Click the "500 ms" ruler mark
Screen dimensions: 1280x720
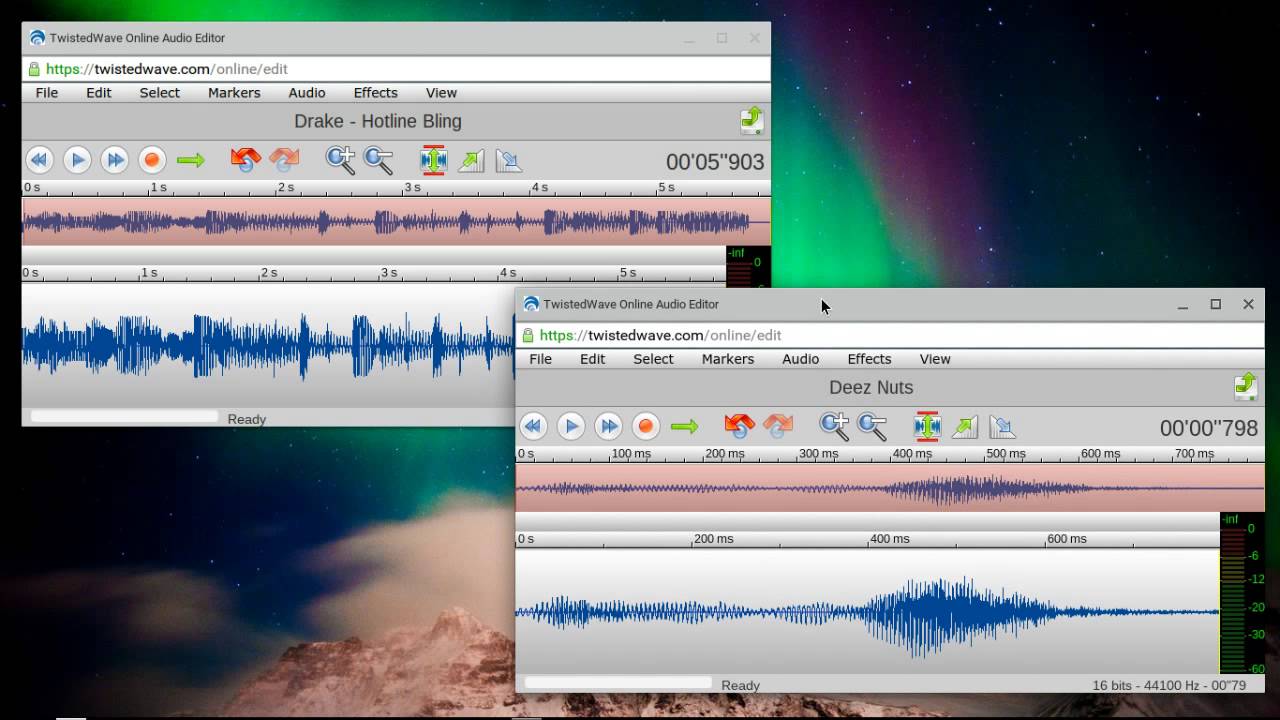click(1005, 454)
